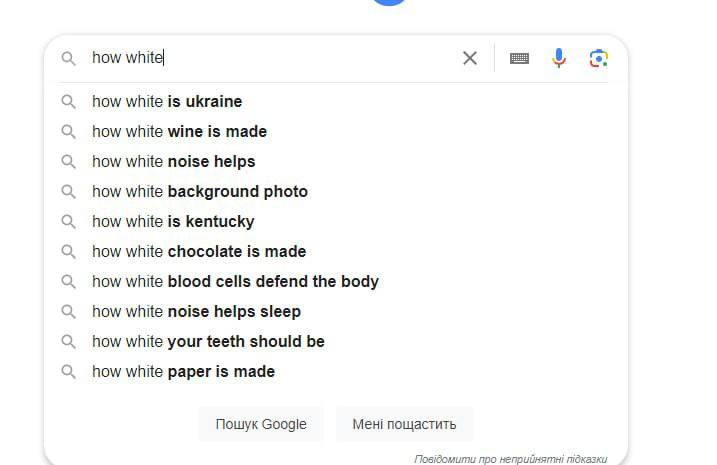The height and width of the screenshot is (465, 717).
Task: Clear the search box text
Action: pyautogui.click(x=470, y=58)
